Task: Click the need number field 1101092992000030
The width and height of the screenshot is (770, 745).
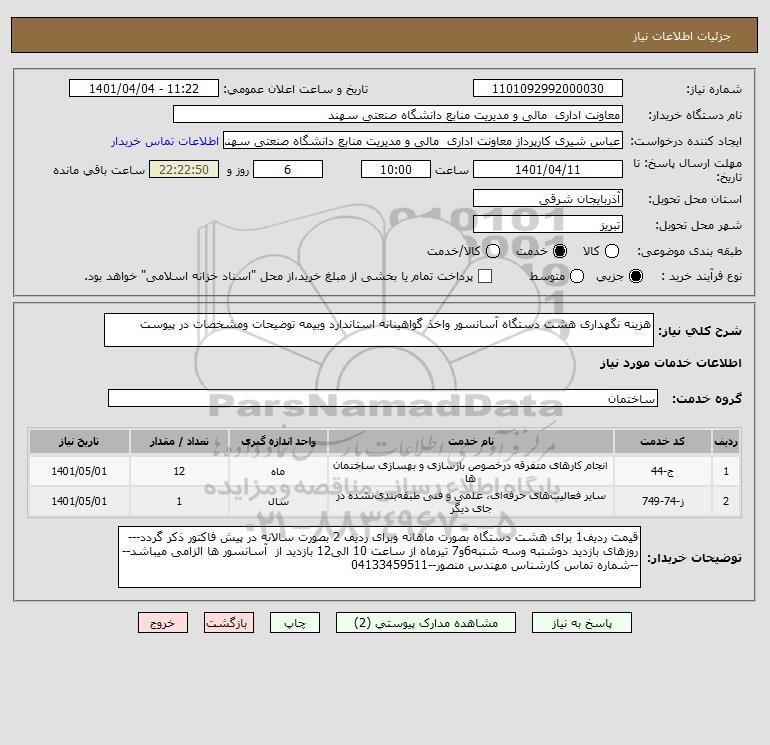Action: click(548, 88)
